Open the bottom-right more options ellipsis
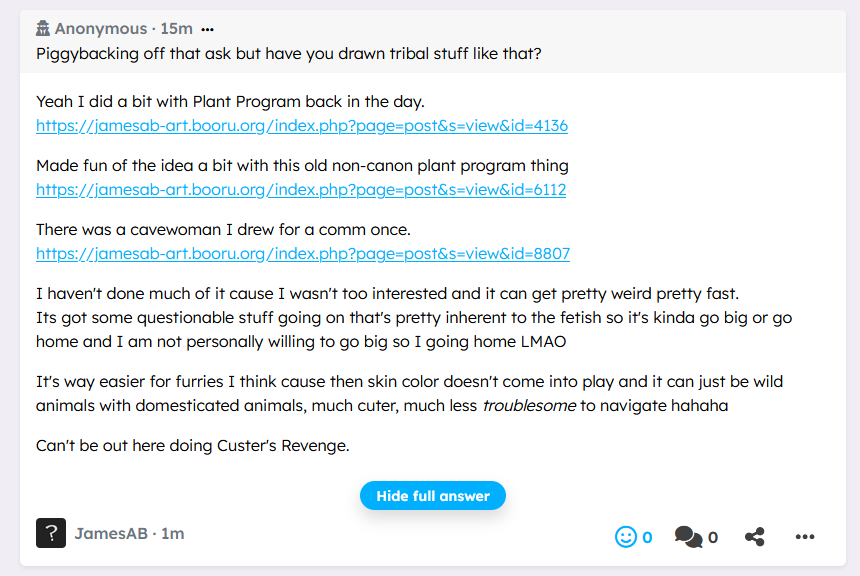The height and width of the screenshot is (576, 860). [x=805, y=537]
